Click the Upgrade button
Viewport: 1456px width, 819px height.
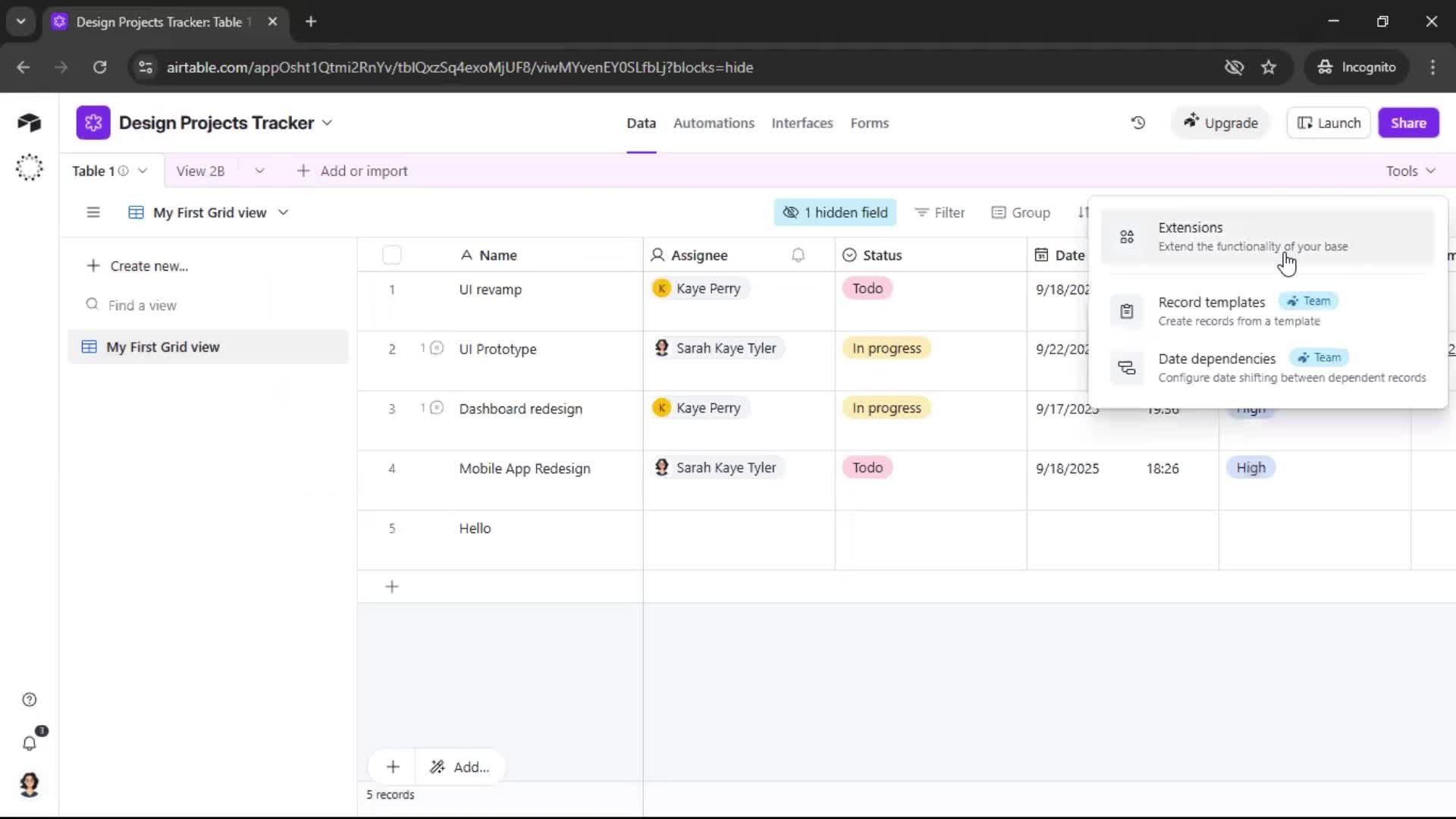point(1220,123)
